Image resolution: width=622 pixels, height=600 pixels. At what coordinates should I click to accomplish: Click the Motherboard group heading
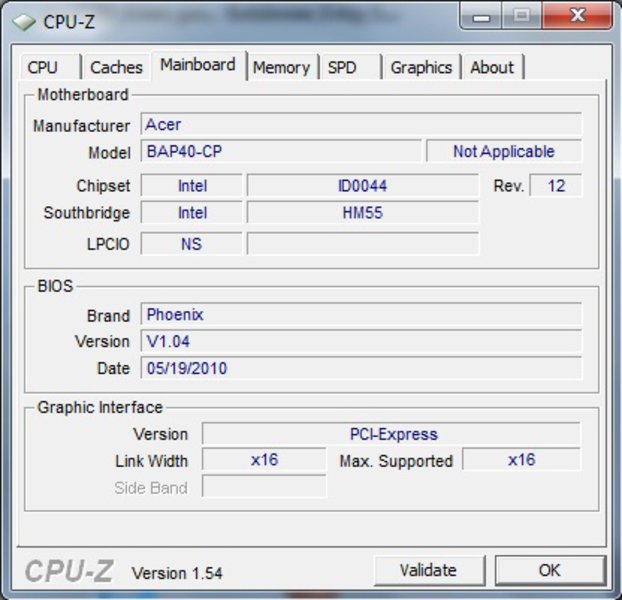83,95
